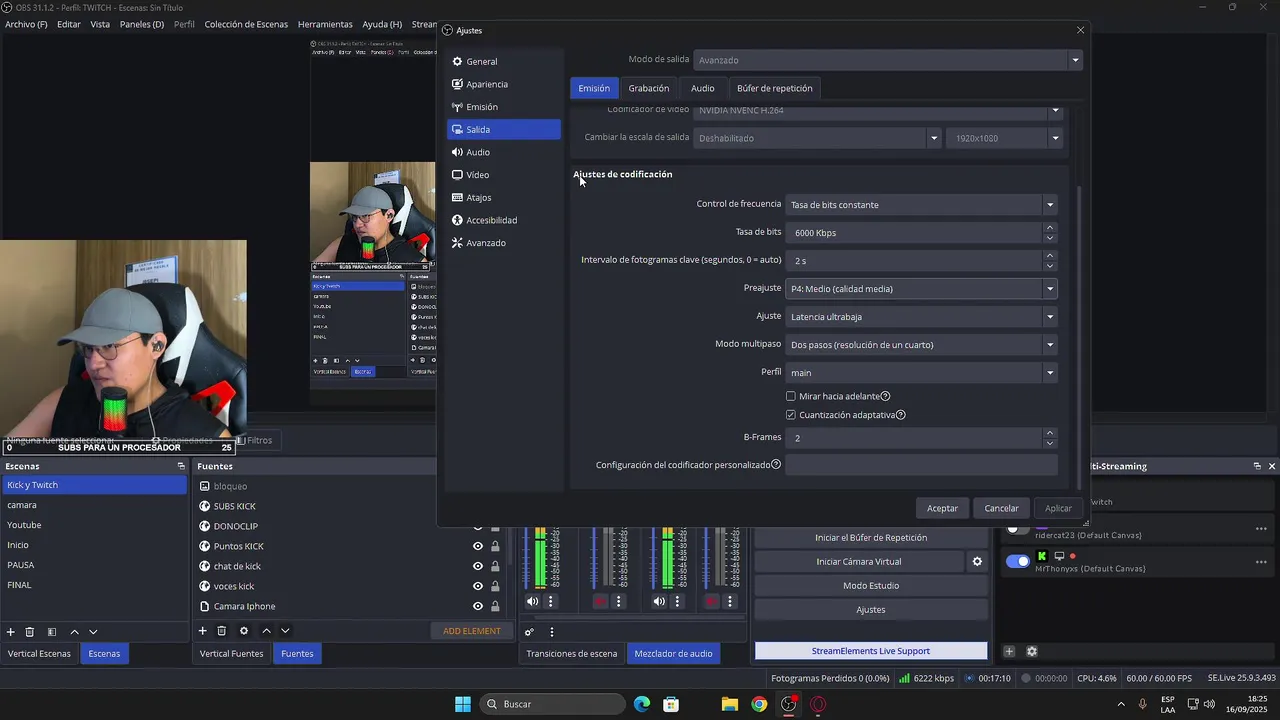Screen dimensions: 1280x720
Task: Click Iniciar Cámara Virtual button
Action: (x=858, y=562)
